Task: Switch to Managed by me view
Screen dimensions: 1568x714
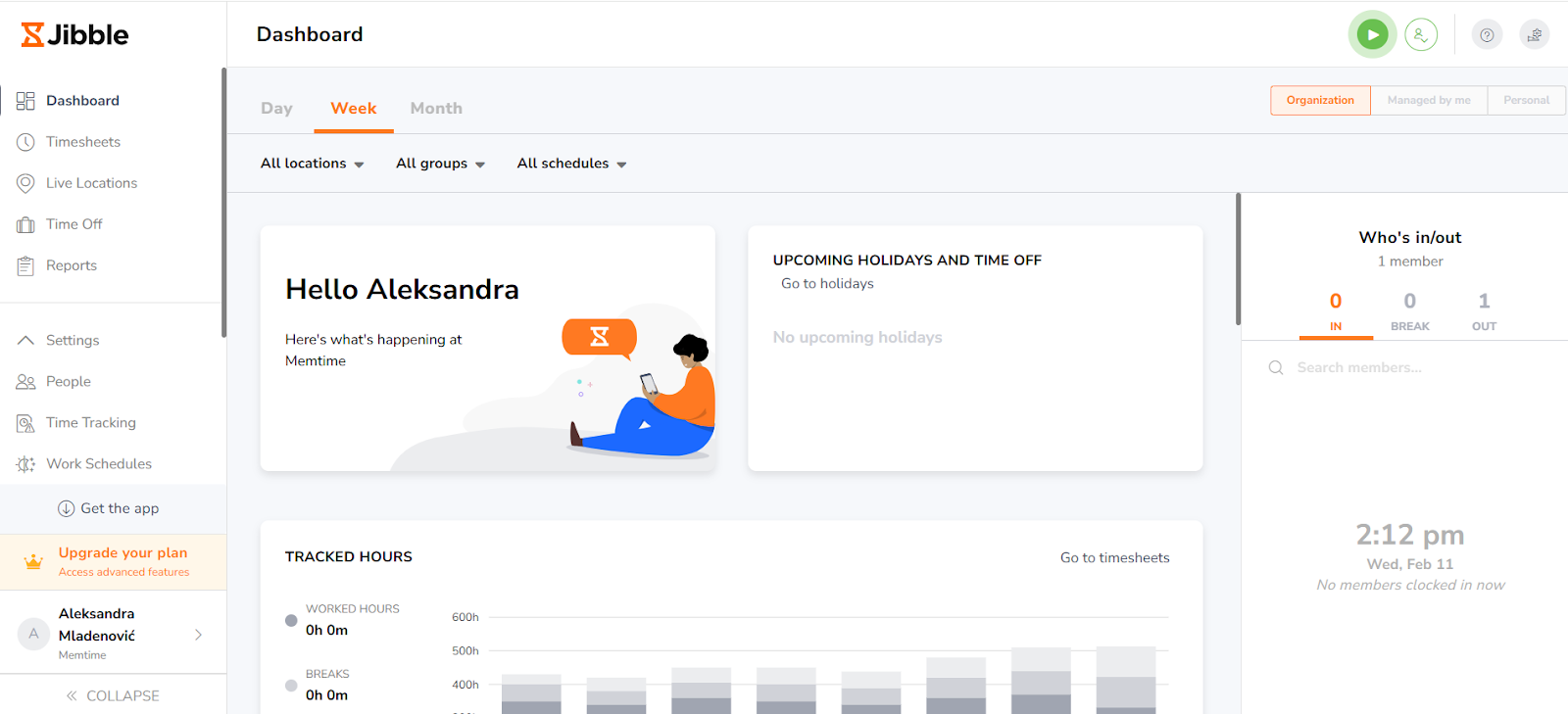Action: point(1429,100)
